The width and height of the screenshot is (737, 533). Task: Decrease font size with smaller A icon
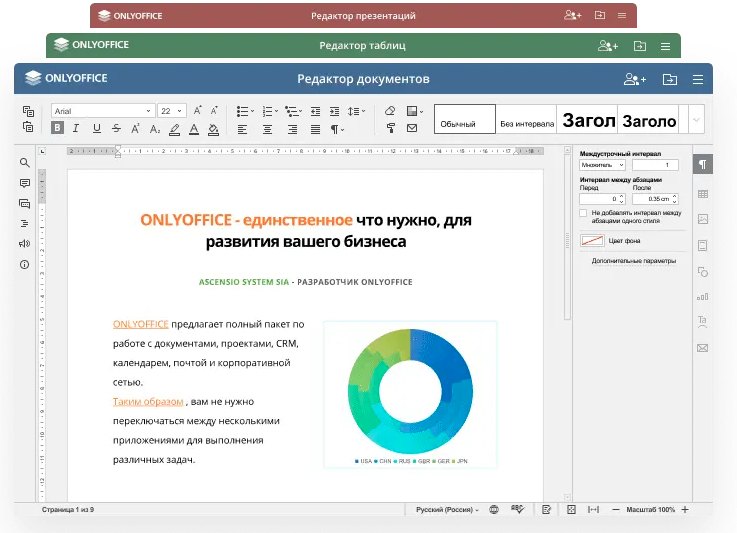pos(214,110)
